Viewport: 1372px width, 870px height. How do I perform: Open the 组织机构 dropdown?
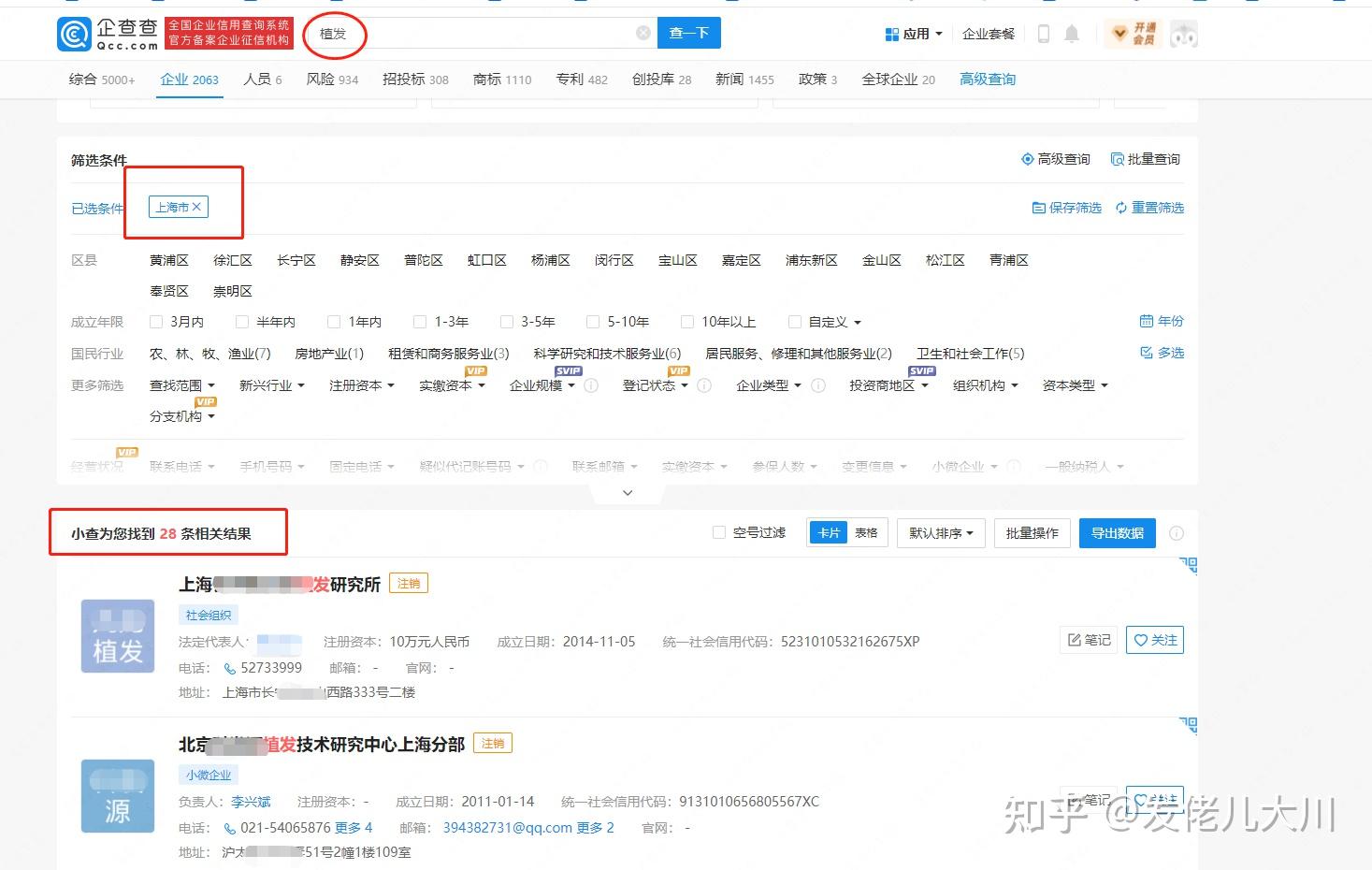[x=986, y=385]
